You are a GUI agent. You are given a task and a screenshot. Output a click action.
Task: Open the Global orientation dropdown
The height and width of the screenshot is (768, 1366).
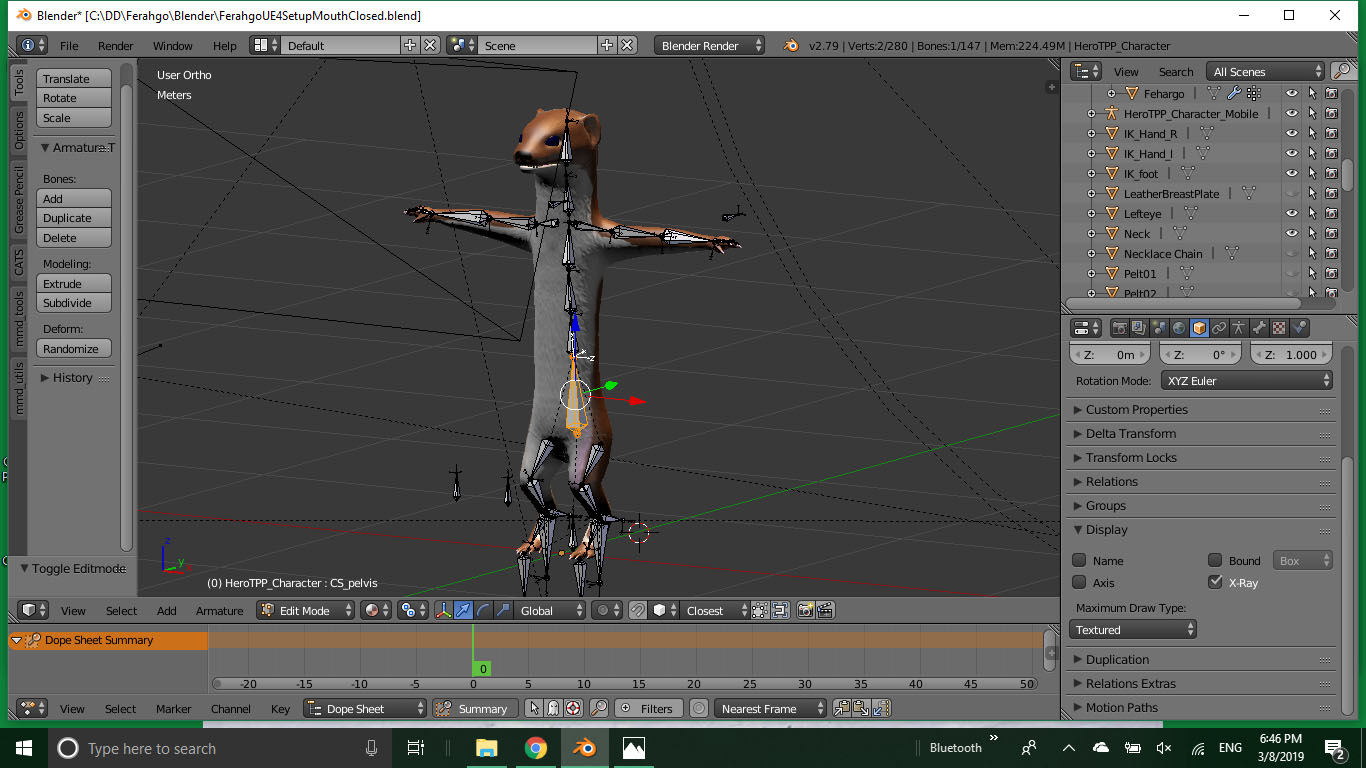551,610
